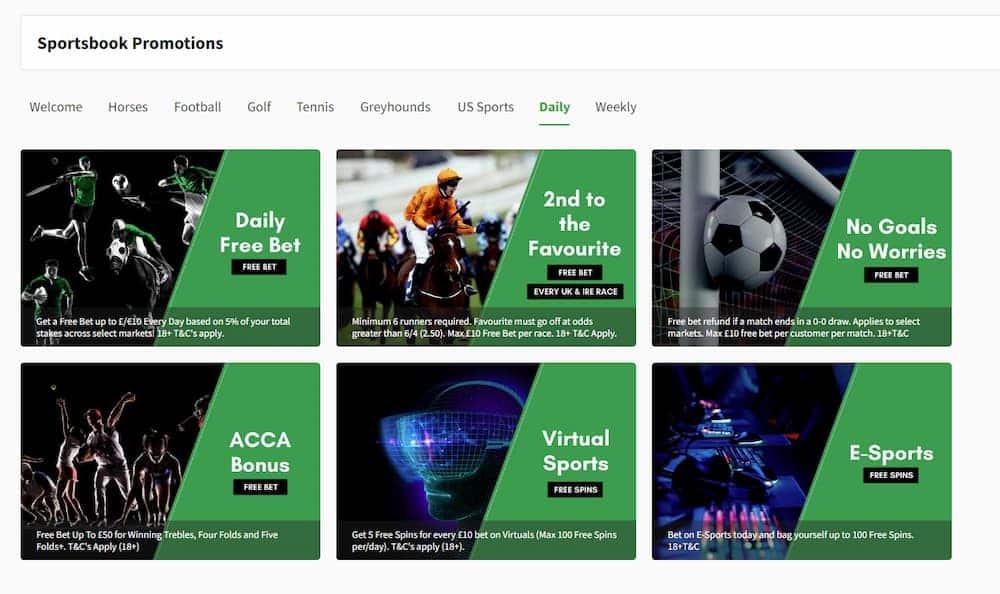Click the FREE SPINS badge under E-Sports
The height and width of the screenshot is (594, 1000).
[x=891, y=475]
